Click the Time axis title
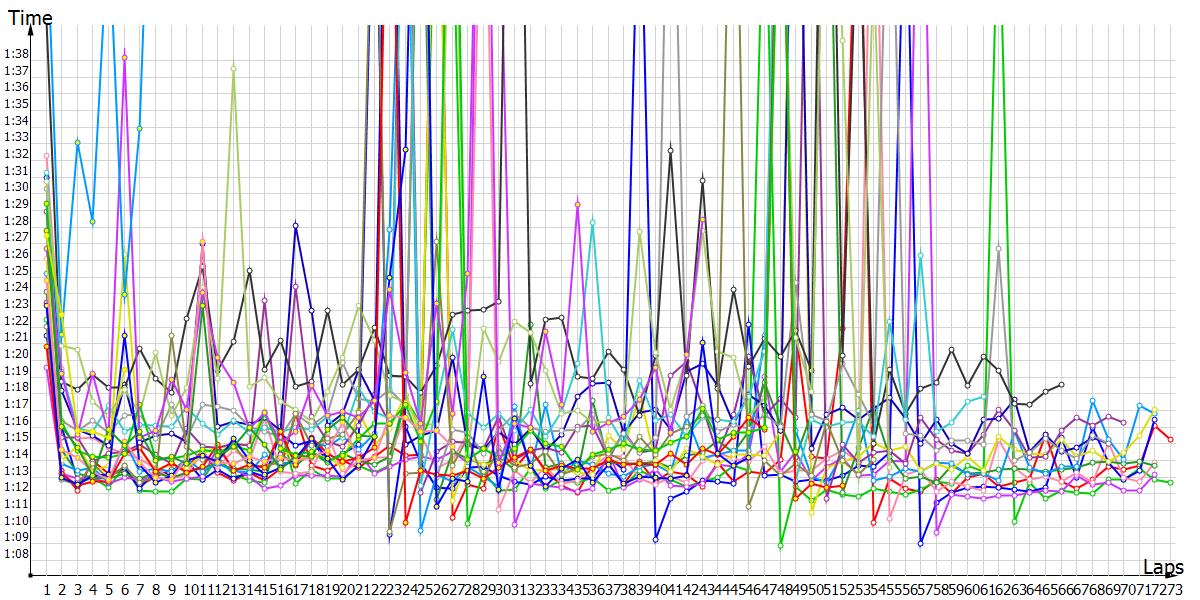Image resolution: width=1200 pixels, height=600 pixels. tap(30, 17)
